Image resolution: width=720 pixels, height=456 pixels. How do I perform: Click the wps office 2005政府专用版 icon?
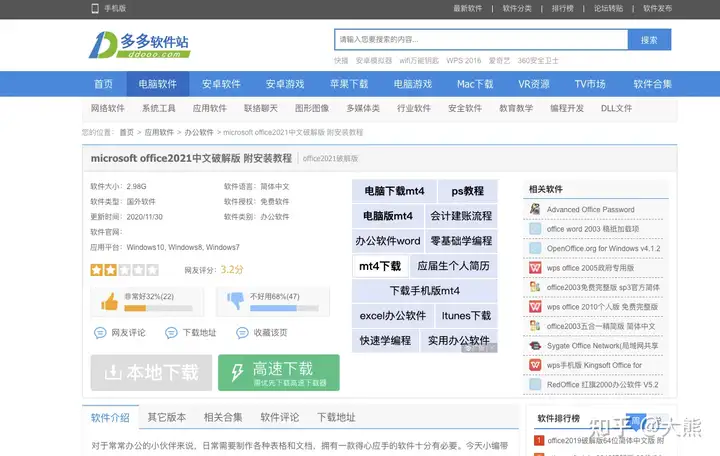coord(535,268)
